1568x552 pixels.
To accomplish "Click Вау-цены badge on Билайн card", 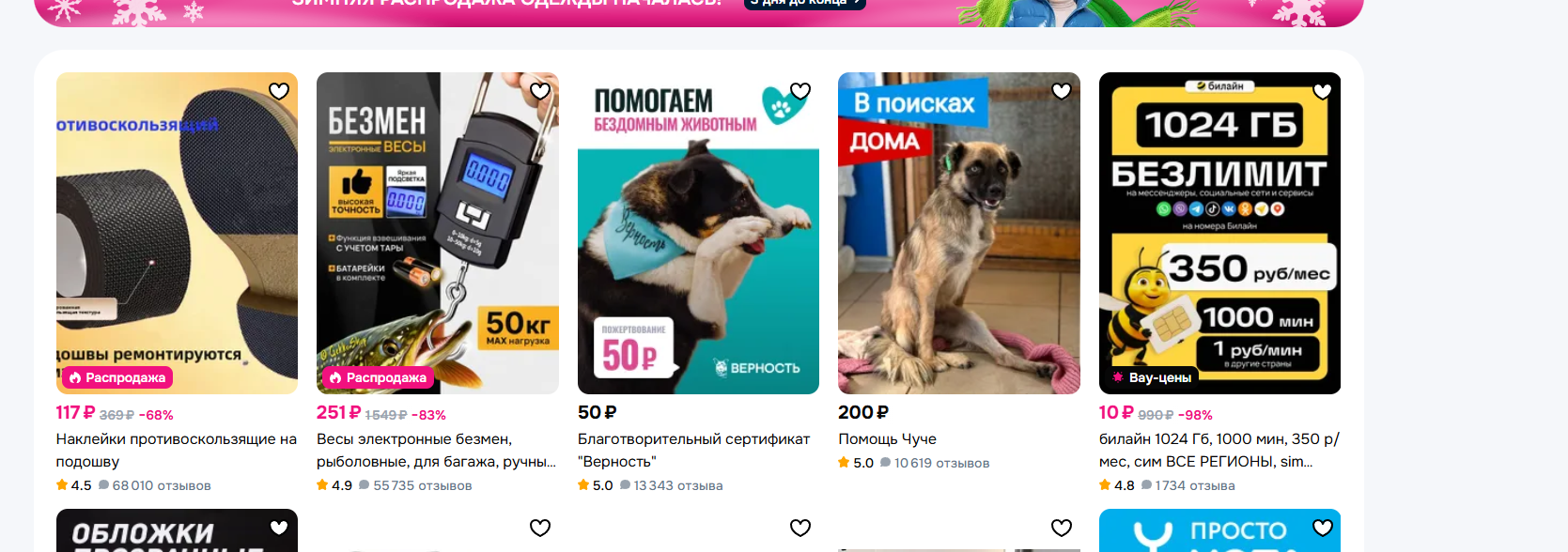I will click(1152, 377).
